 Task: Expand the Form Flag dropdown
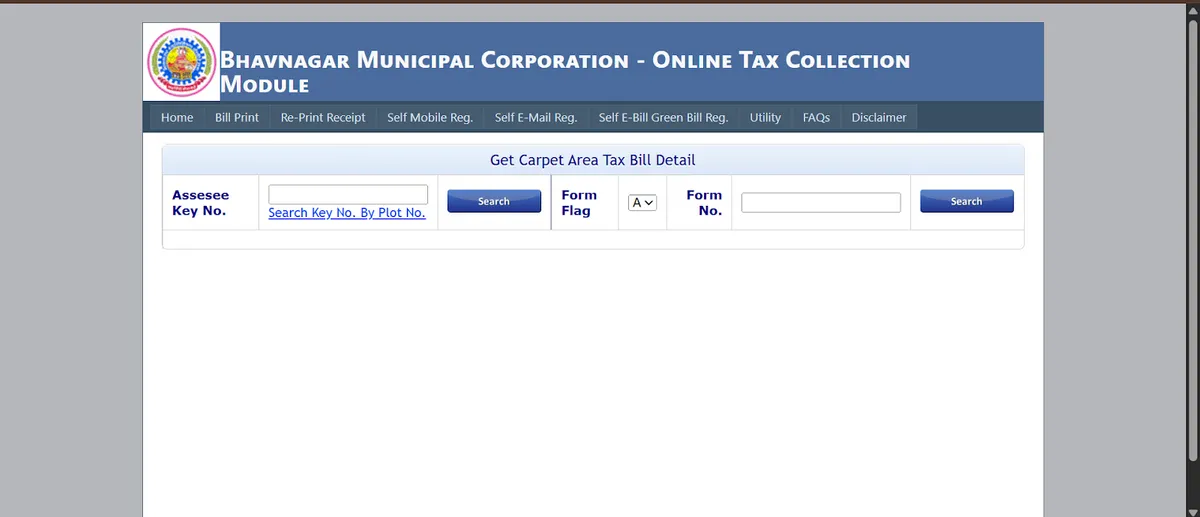(x=642, y=202)
